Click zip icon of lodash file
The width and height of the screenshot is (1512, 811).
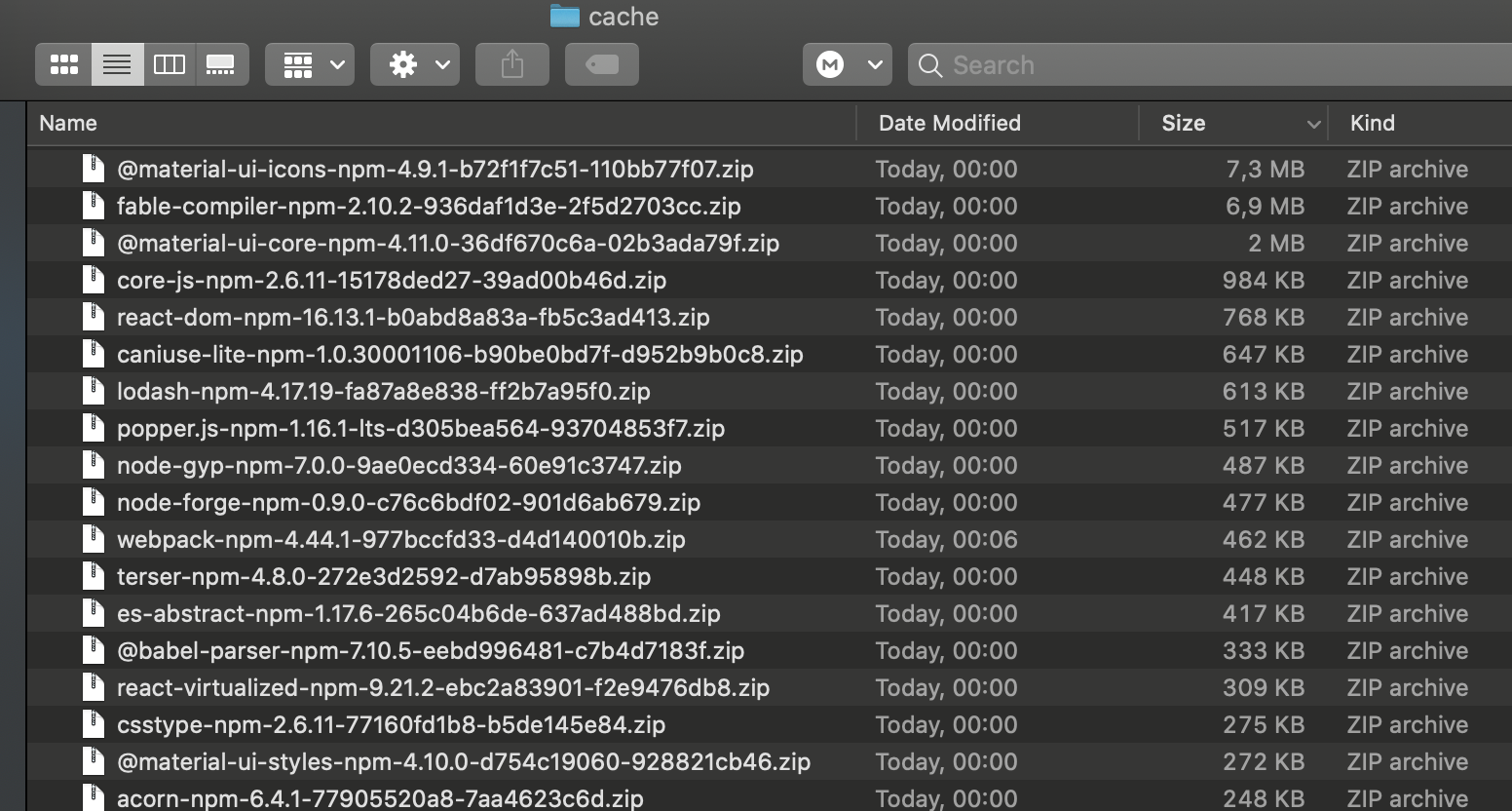94,391
